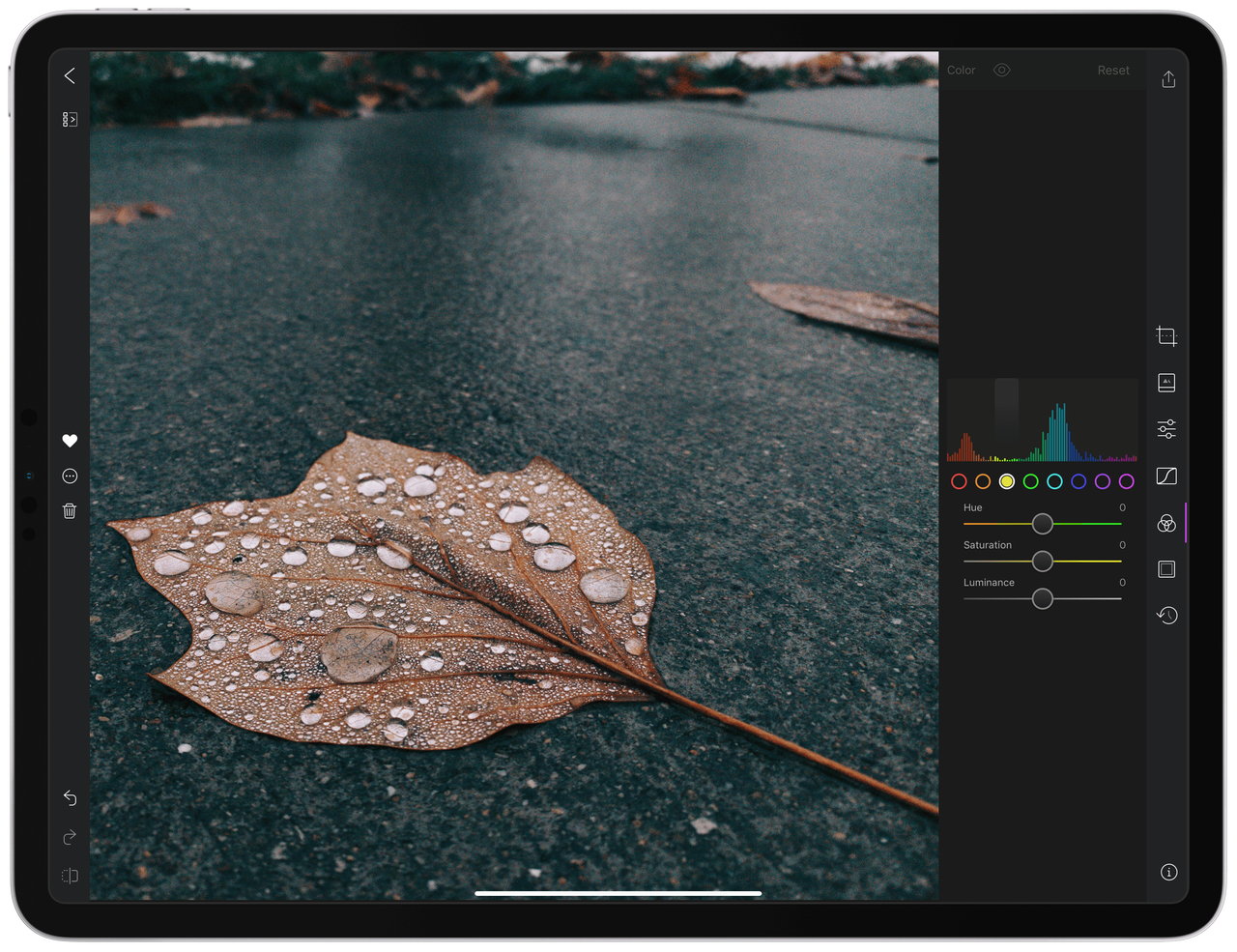This screenshot has width=1237, height=952.
Task: Click the Hue slider knob
Action: pyautogui.click(x=1042, y=524)
